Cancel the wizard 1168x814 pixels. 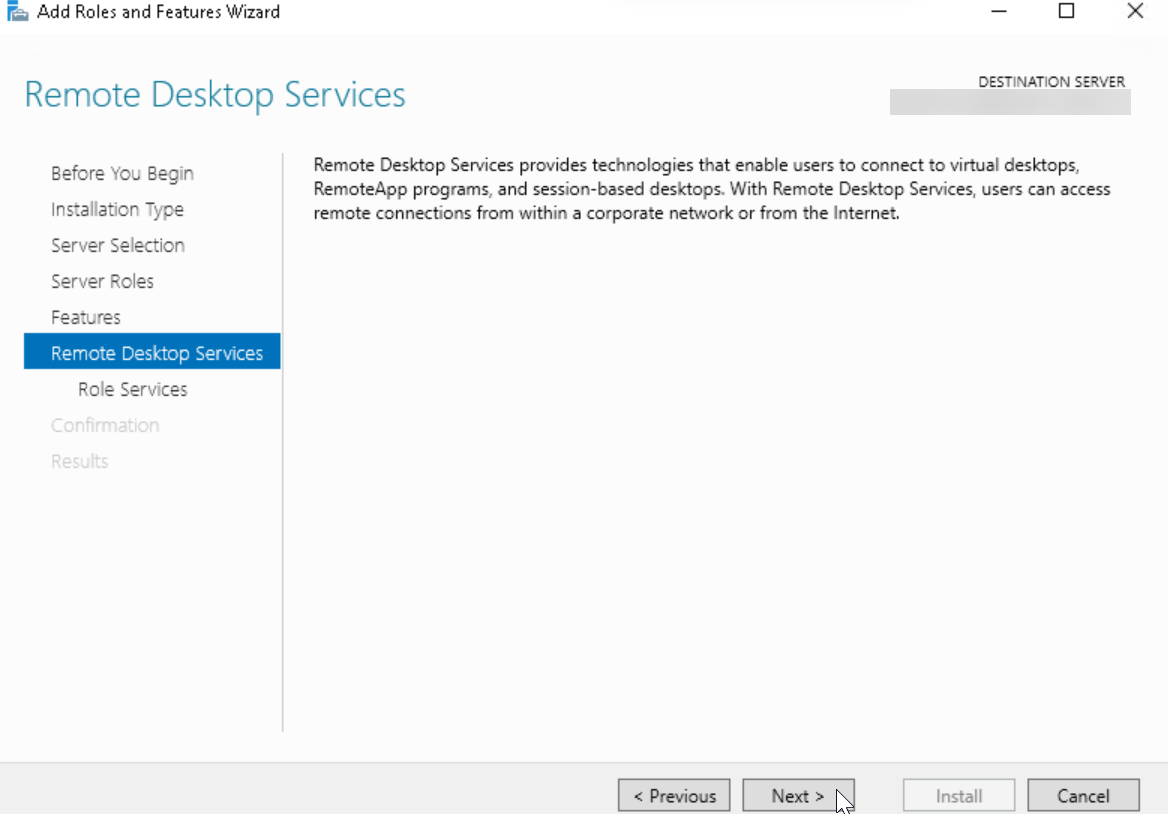click(x=1083, y=795)
